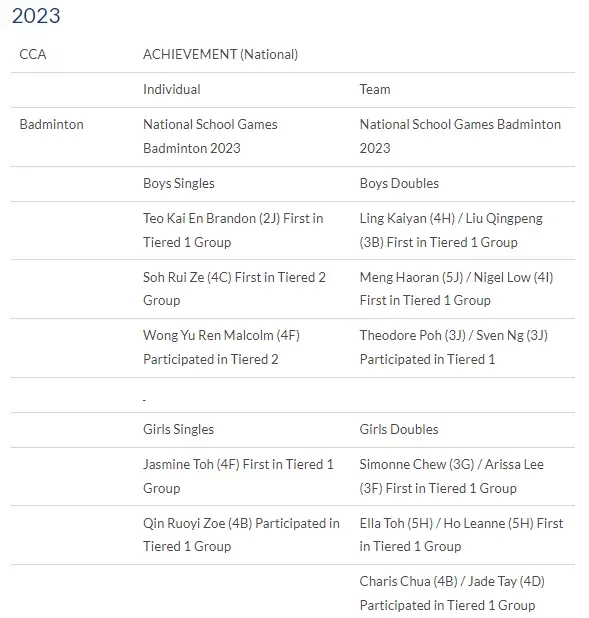Click the Badminton row label
Viewport: 589px width, 618px height.
tap(52, 125)
